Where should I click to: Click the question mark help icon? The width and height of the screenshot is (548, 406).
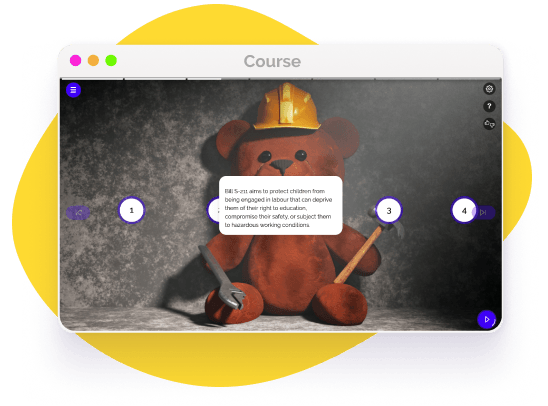[x=489, y=106]
